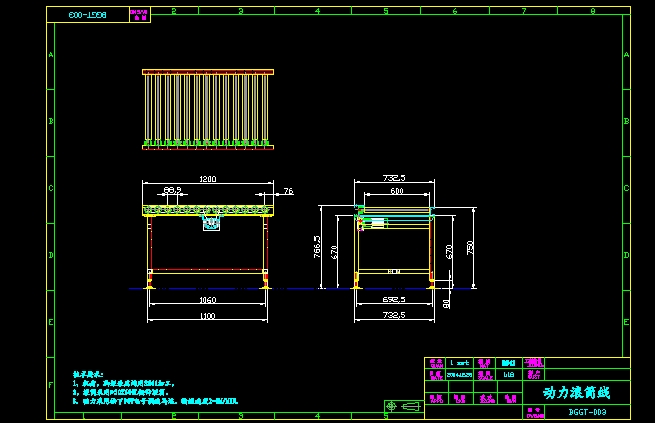Click the 766.5 vertical height dimension
The image size is (655, 423).
[317, 246]
